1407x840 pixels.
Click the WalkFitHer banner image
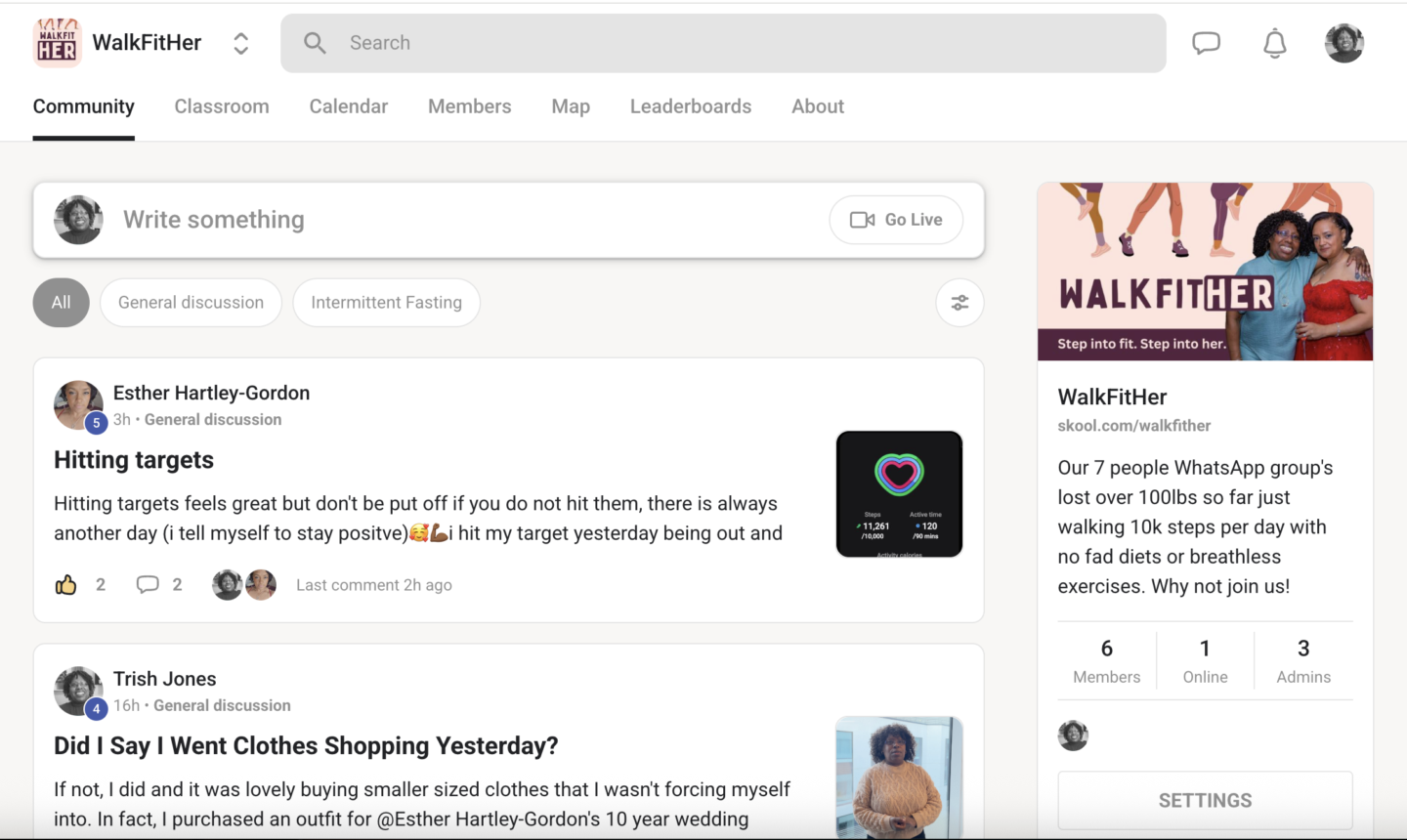coord(1206,272)
